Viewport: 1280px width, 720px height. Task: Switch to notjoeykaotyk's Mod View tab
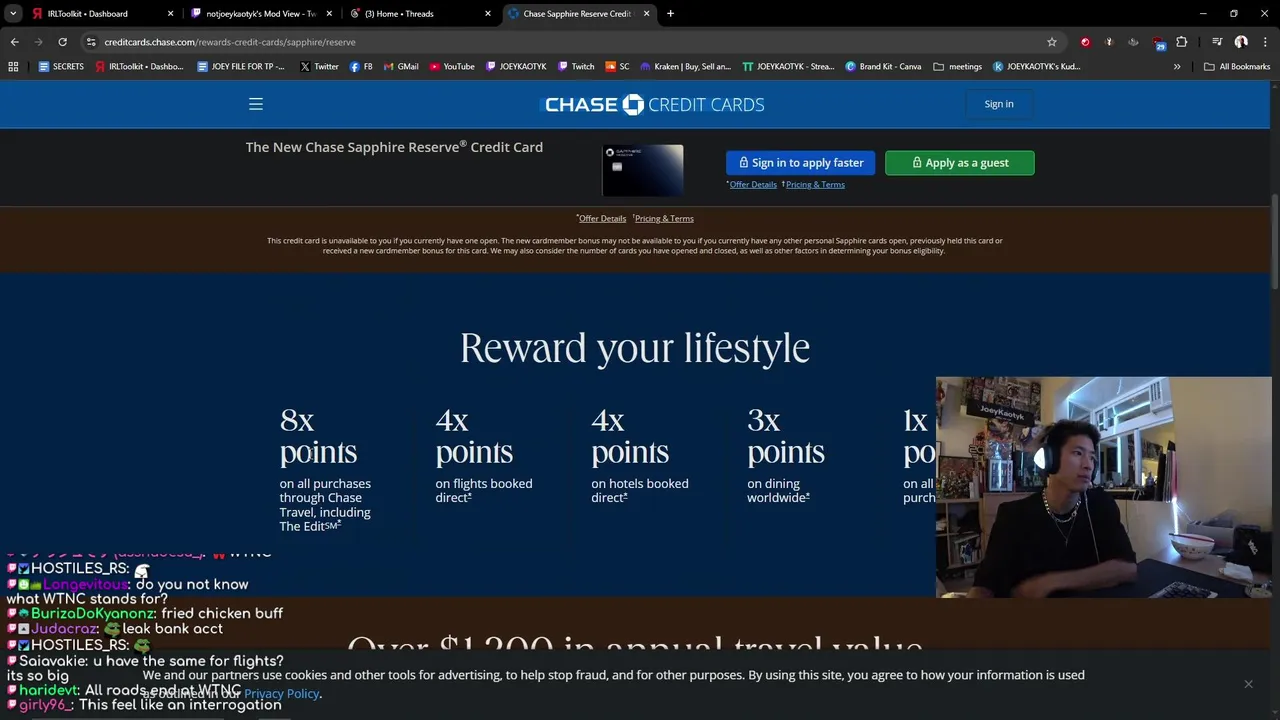pyautogui.click(x=260, y=14)
